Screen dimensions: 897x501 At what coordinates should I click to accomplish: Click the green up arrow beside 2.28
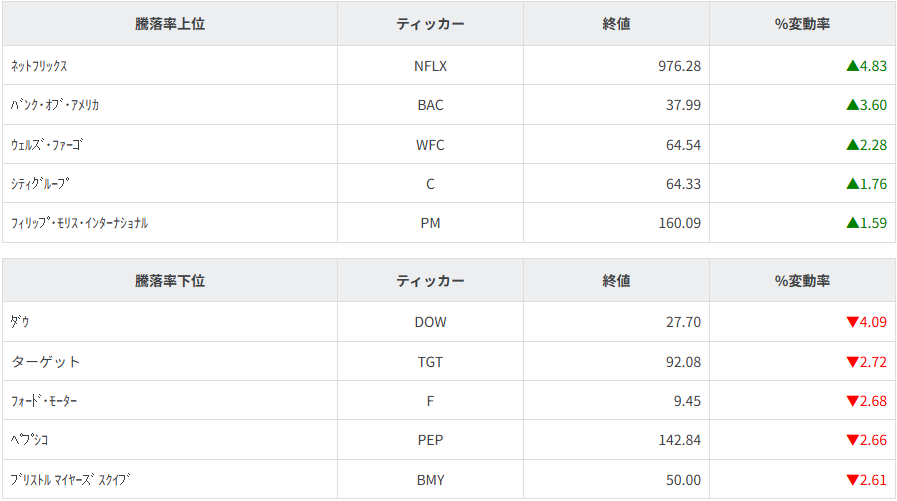852,145
